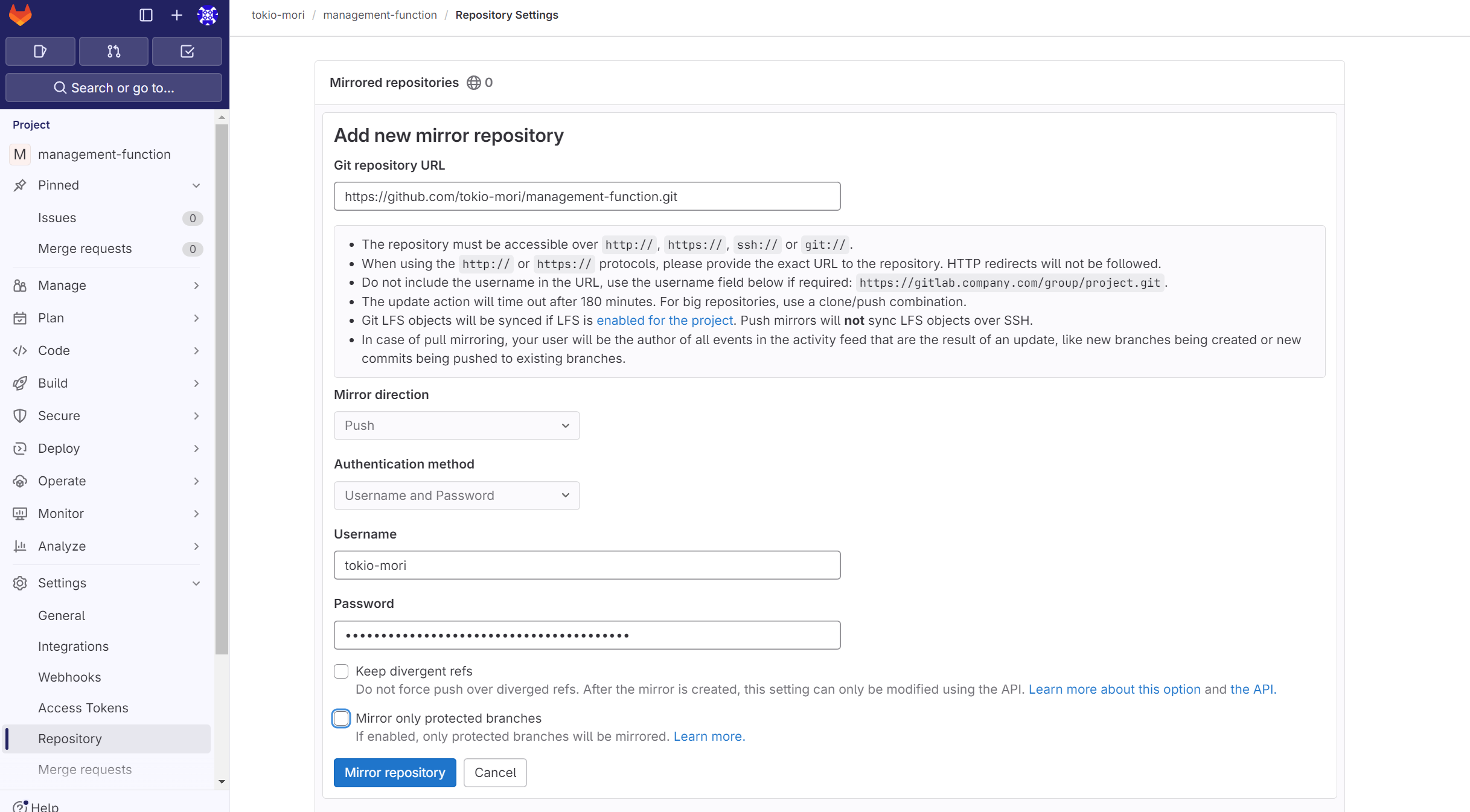
Task: Open General under Settings
Action: [61, 615]
